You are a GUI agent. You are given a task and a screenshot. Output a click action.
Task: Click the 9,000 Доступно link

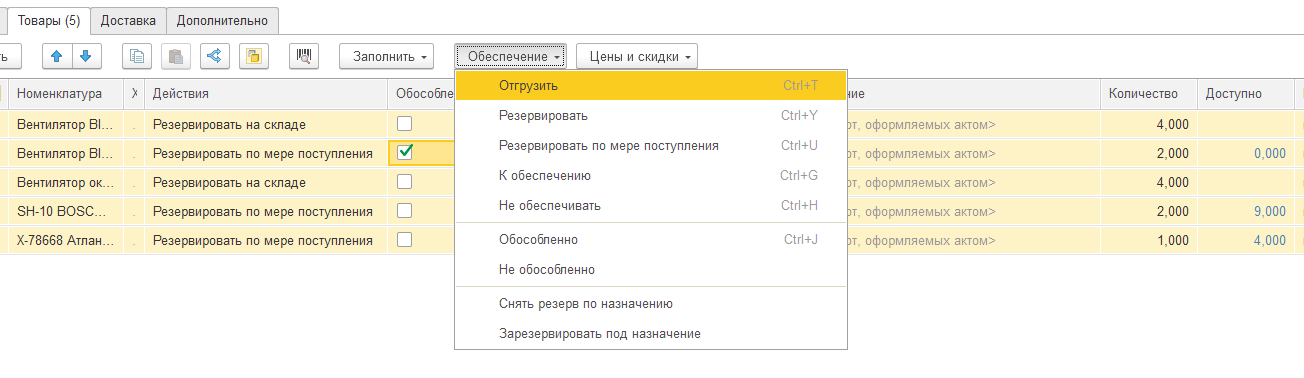pyautogui.click(x=1269, y=211)
